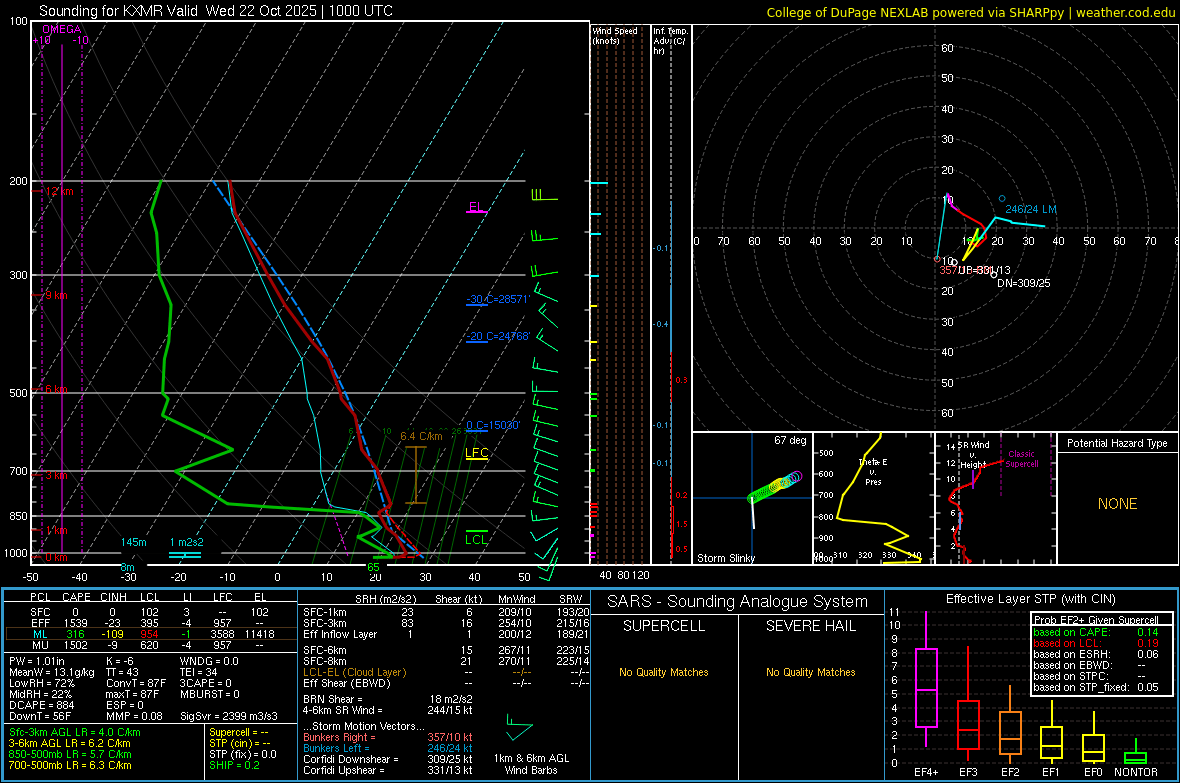1180x783 pixels.
Task: Click the PW = 1.01in value
Action: tap(38, 661)
